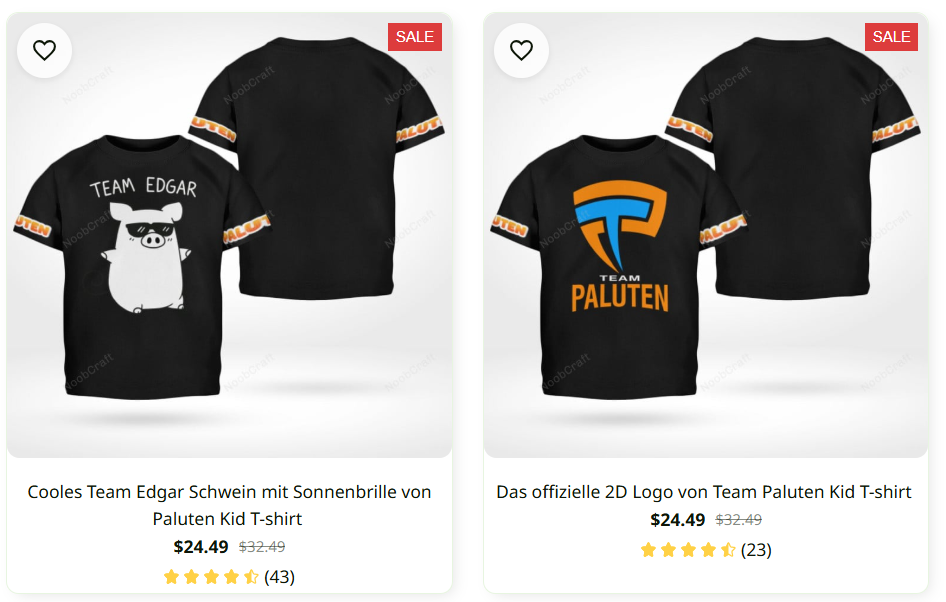Click the fourth star under the Team Edgar shirt
The height and width of the screenshot is (602, 946).
[x=230, y=577]
